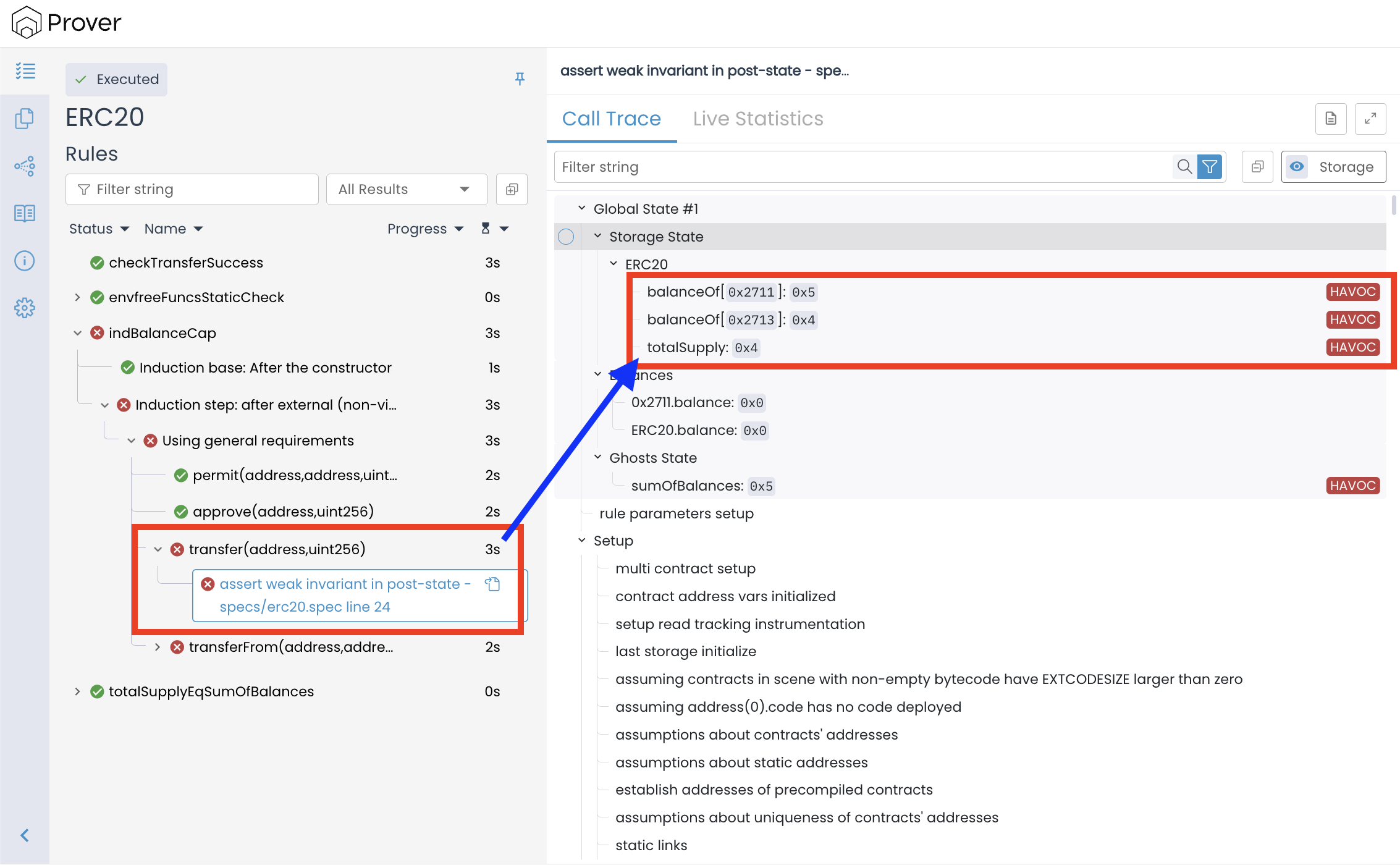The height and width of the screenshot is (865, 1400).
Task: Open the call graph sidebar icon
Action: (25, 166)
